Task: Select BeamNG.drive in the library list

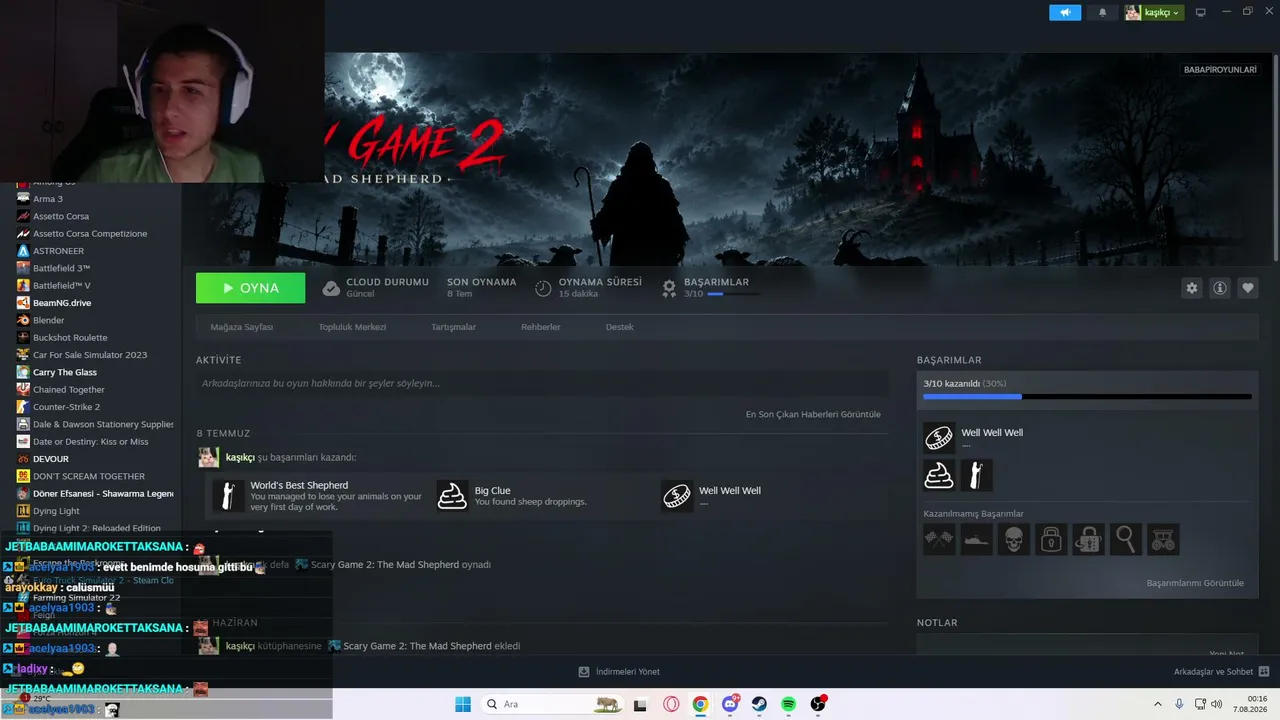Action: click(x=62, y=303)
